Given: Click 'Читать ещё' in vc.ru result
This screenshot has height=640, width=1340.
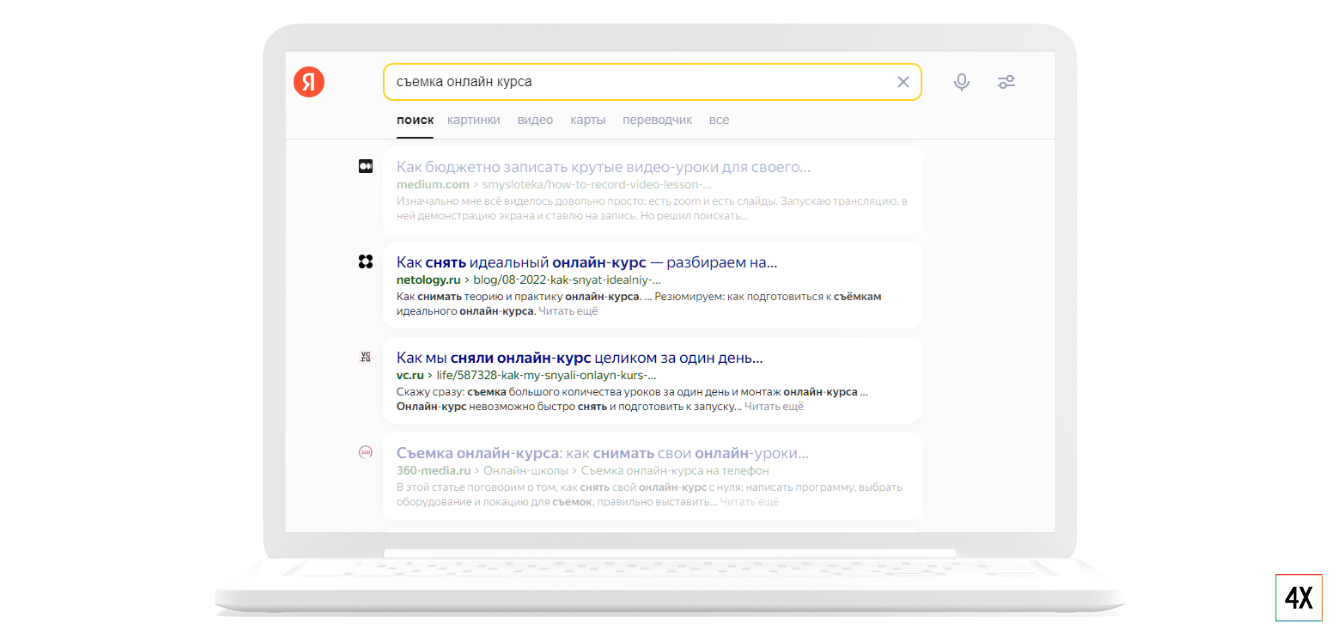Looking at the screenshot, I should click(774, 406).
